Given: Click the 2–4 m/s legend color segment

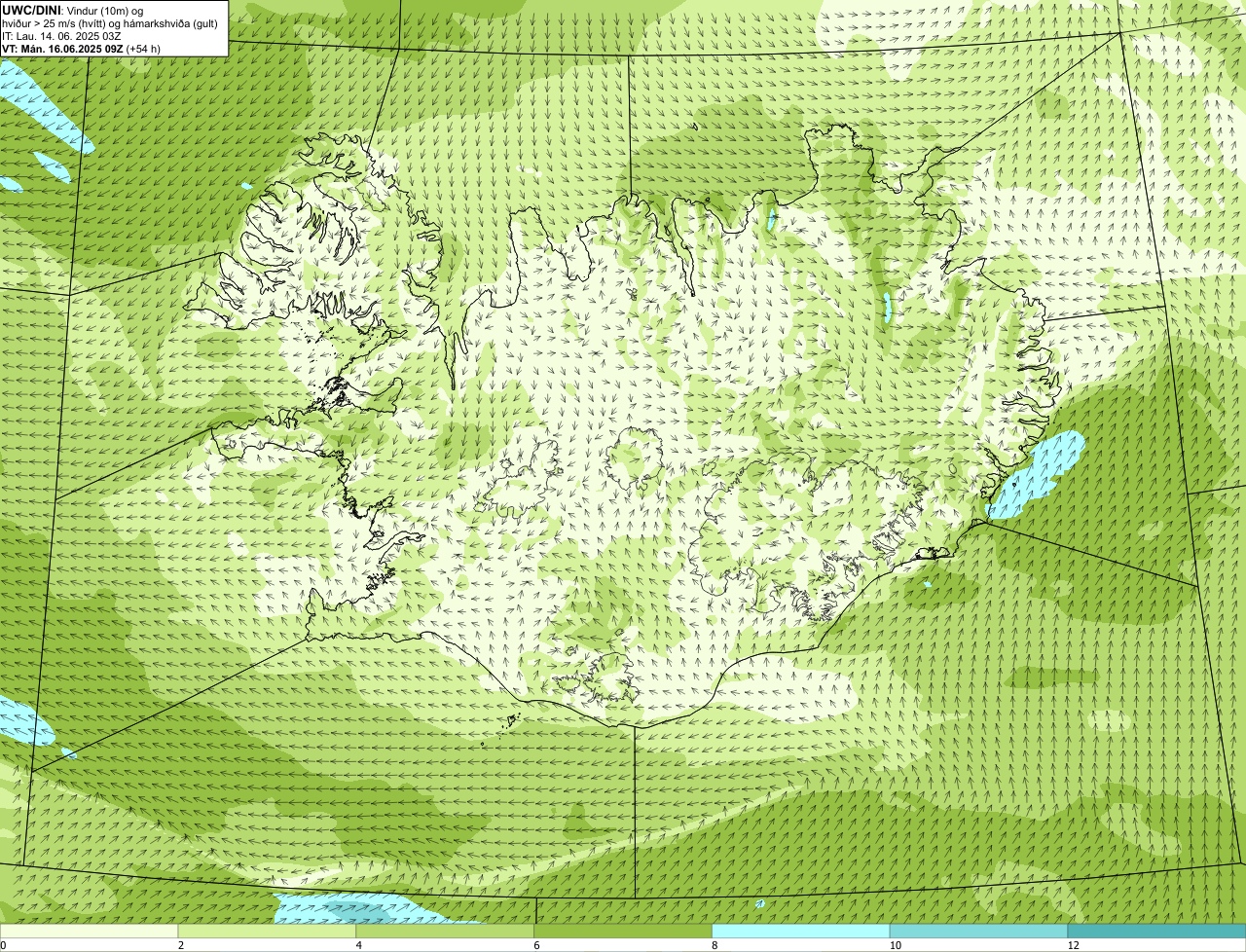Looking at the screenshot, I should (x=268, y=932).
